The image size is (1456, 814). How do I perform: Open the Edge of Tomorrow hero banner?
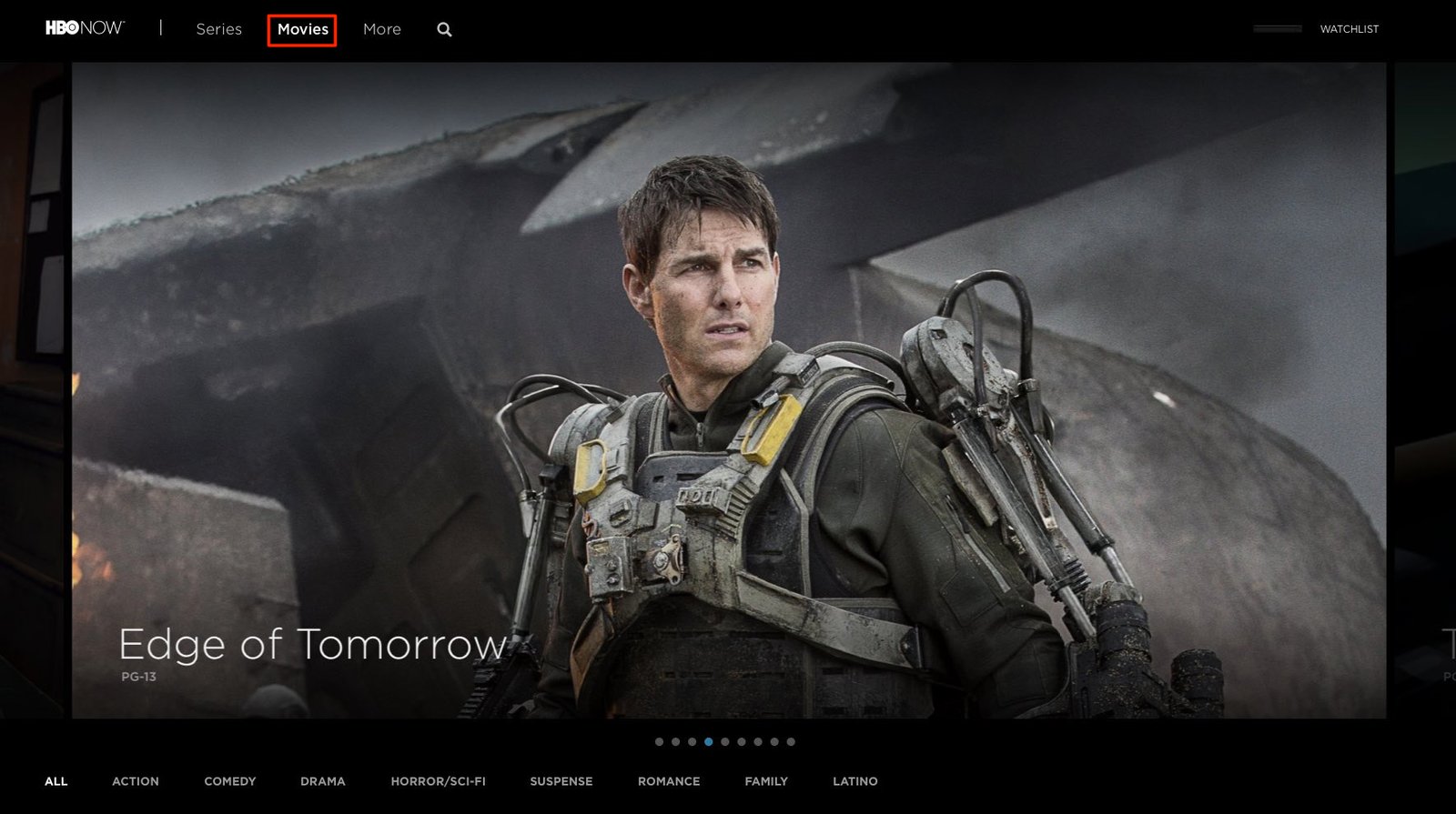tap(729, 390)
